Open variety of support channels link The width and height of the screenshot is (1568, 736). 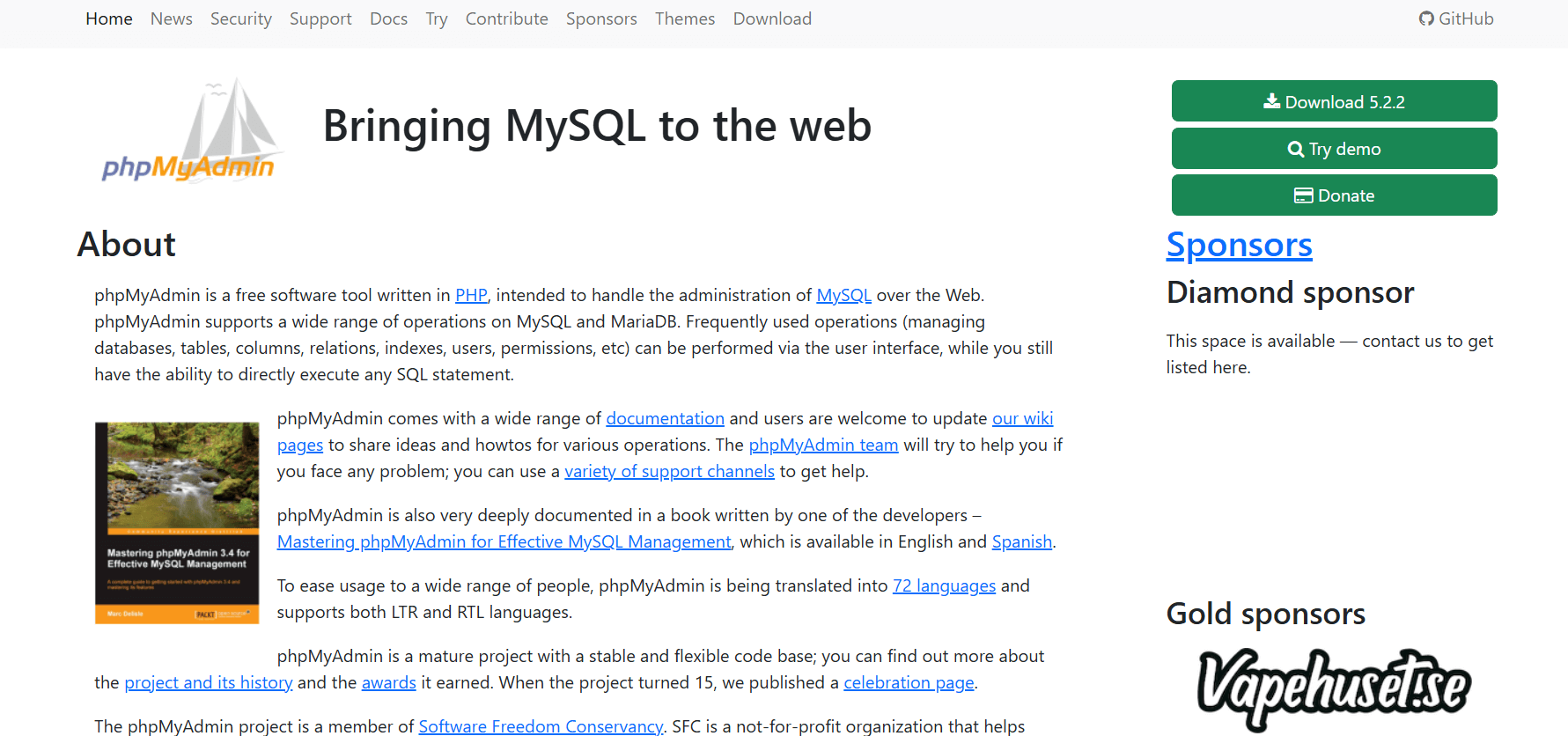[x=669, y=471]
